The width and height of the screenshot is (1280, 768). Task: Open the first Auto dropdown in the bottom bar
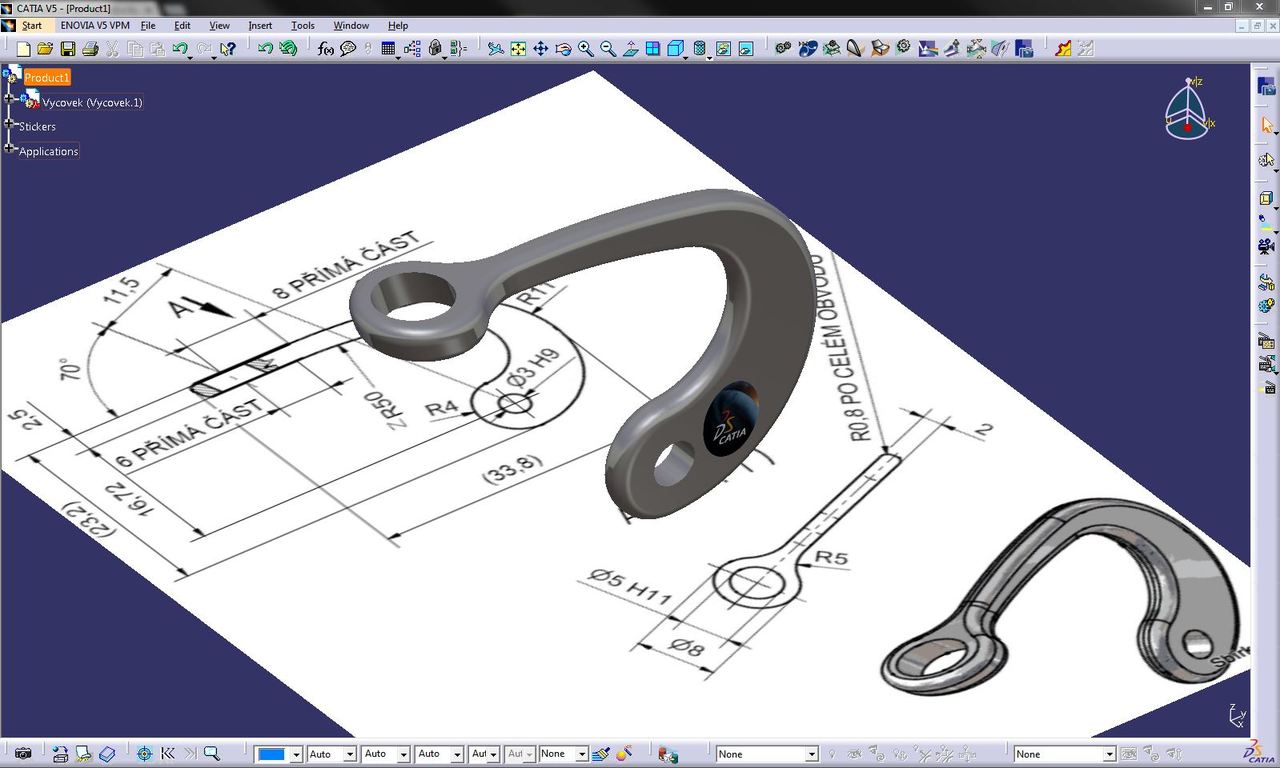350,754
